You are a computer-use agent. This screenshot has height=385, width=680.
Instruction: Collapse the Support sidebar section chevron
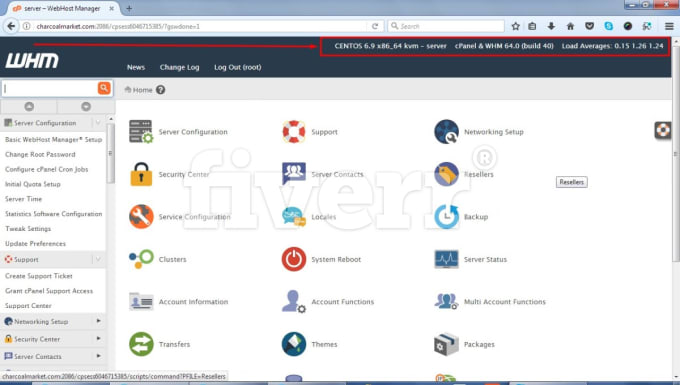[98, 259]
